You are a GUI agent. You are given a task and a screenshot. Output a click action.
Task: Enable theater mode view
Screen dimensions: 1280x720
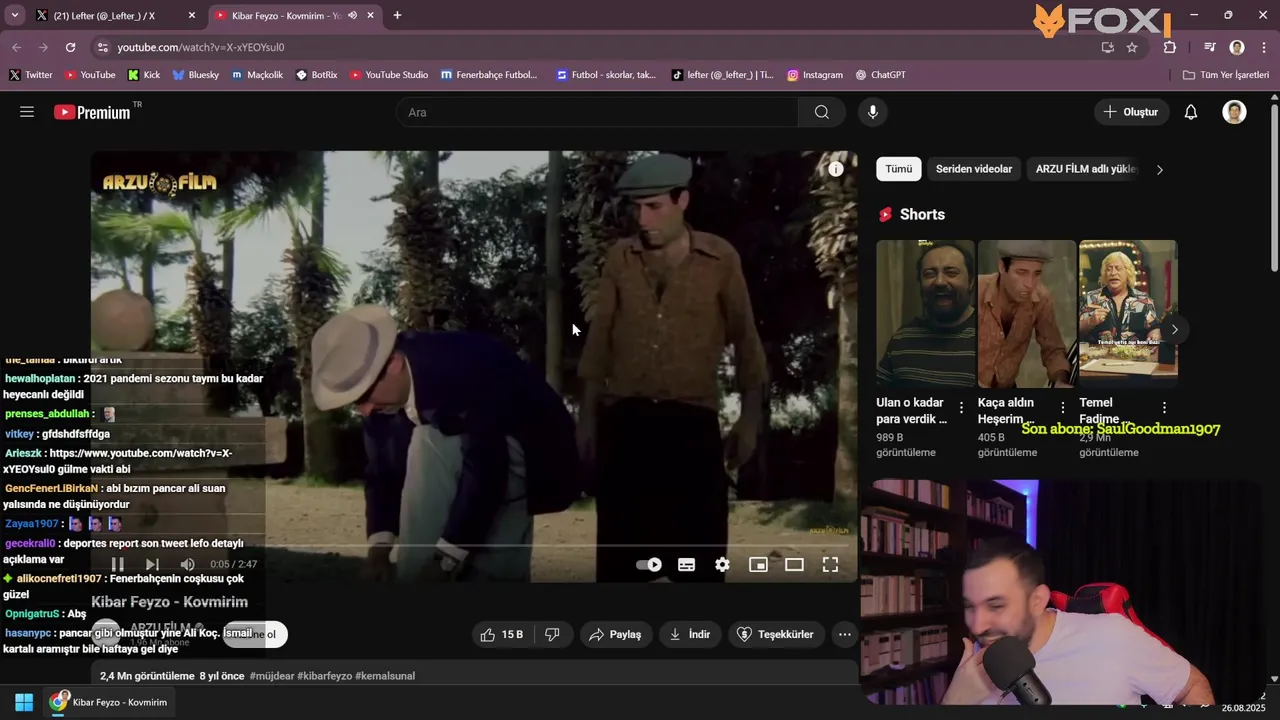click(794, 565)
